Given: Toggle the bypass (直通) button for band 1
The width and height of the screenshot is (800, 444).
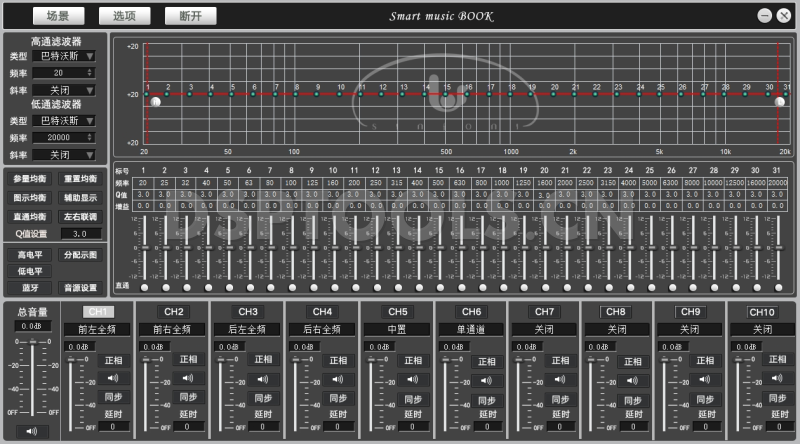Looking at the screenshot, I should pyautogui.click(x=143, y=287).
